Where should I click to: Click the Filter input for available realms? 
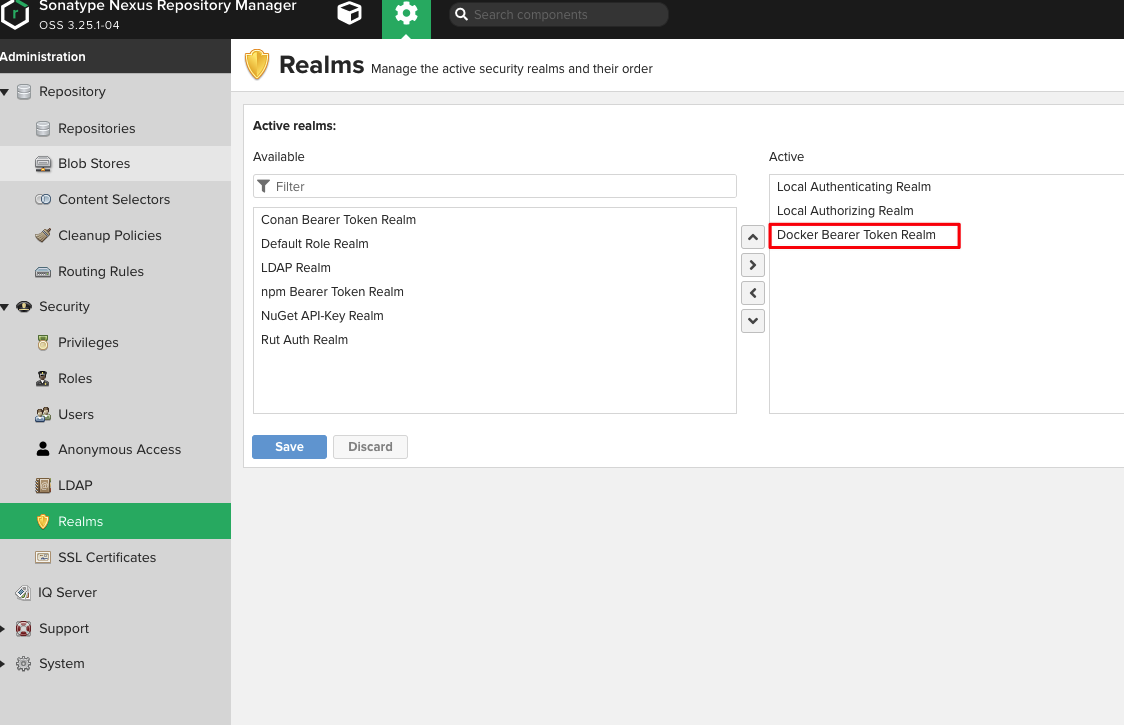coord(495,186)
